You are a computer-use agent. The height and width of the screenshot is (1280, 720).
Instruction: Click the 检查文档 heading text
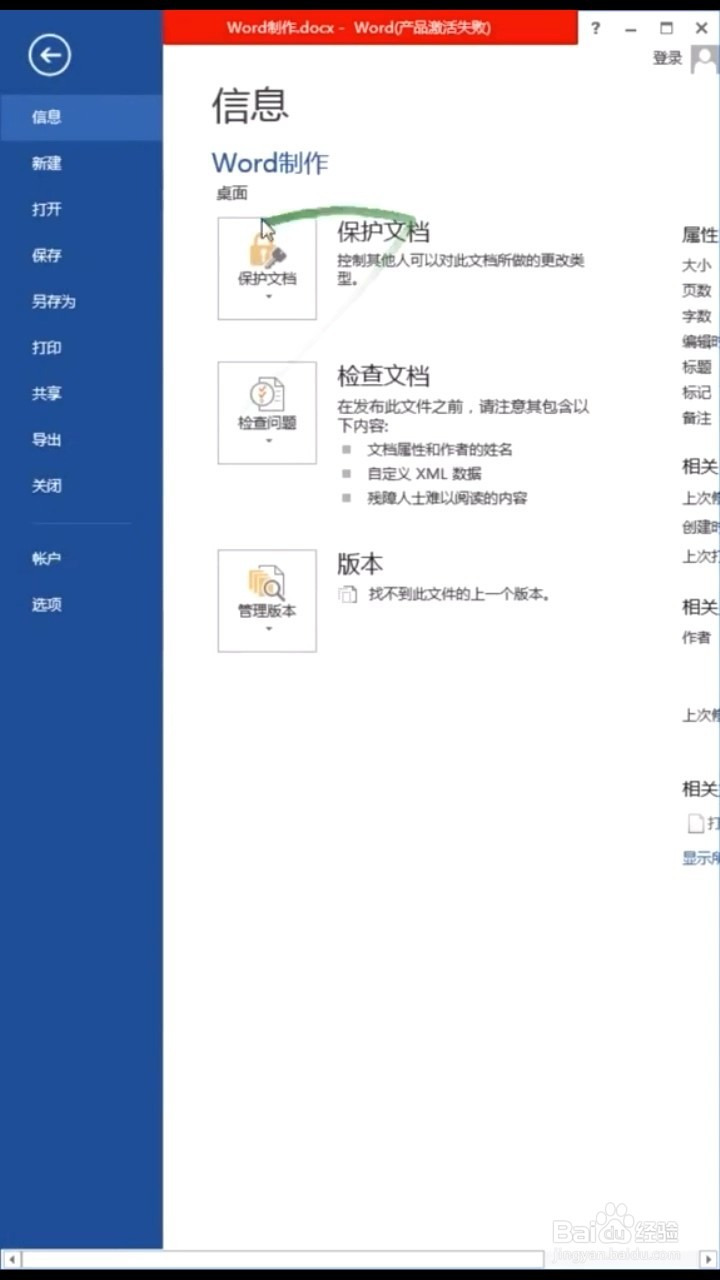point(383,376)
